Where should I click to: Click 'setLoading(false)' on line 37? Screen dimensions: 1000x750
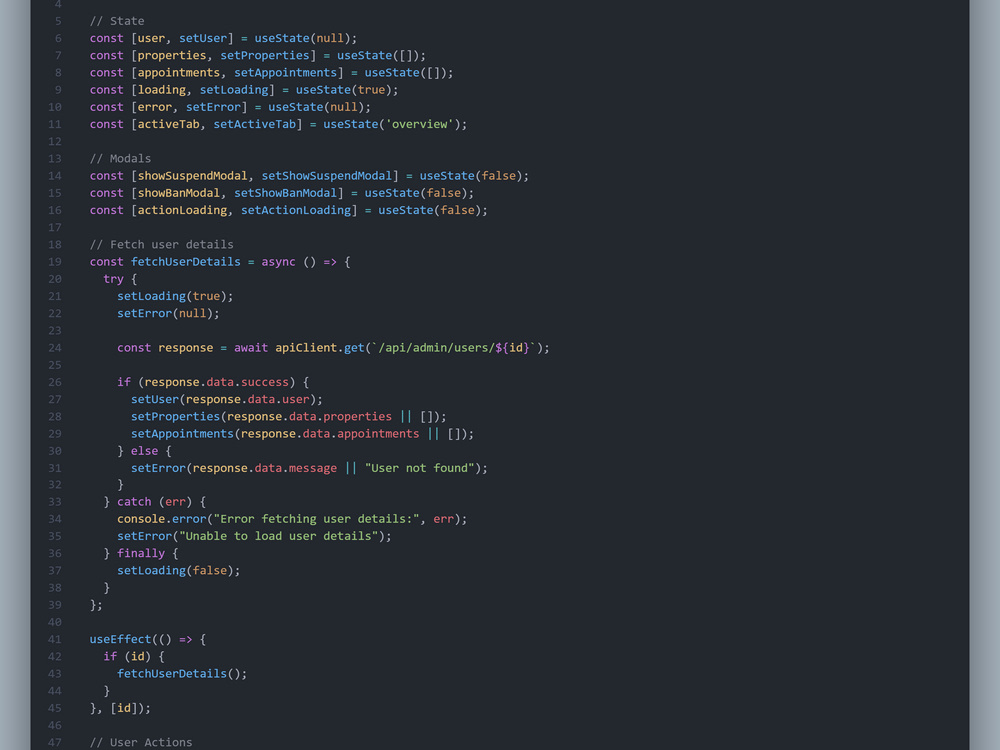pos(175,571)
